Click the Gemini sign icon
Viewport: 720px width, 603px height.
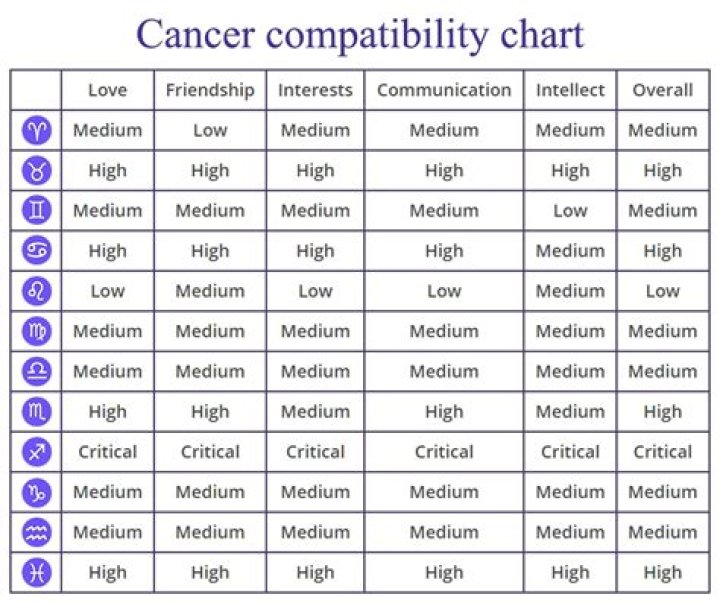coord(36,211)
